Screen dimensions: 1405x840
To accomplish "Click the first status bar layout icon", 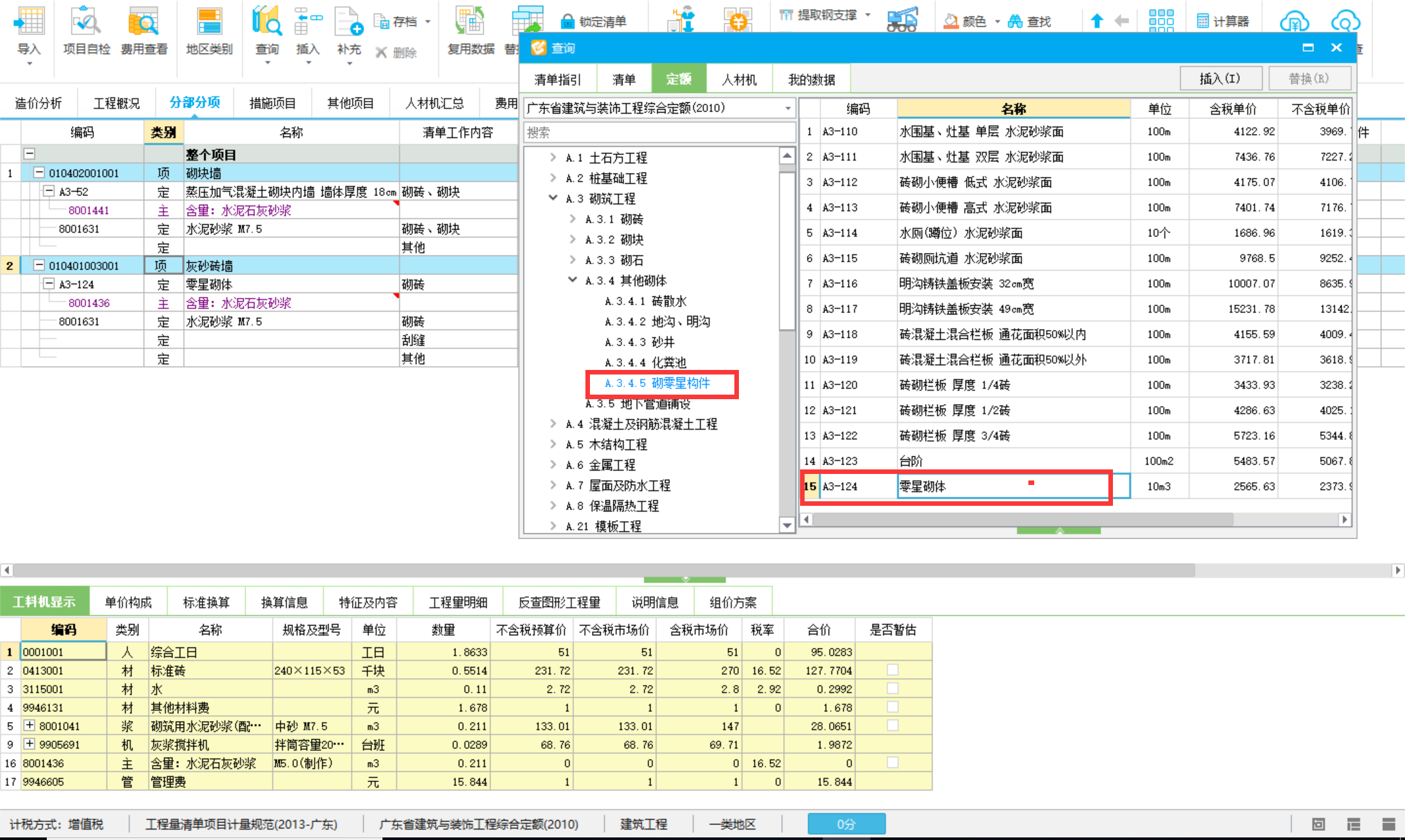I will (x=1318, y=824).
